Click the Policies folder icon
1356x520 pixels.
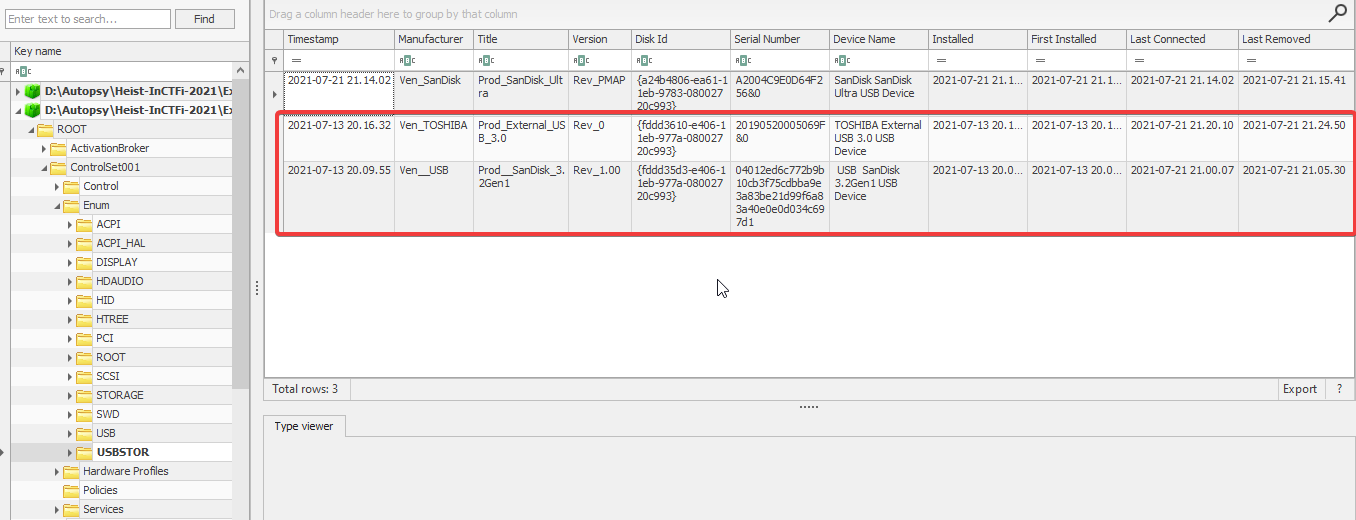pyautogui.click(x=70, y=490)
